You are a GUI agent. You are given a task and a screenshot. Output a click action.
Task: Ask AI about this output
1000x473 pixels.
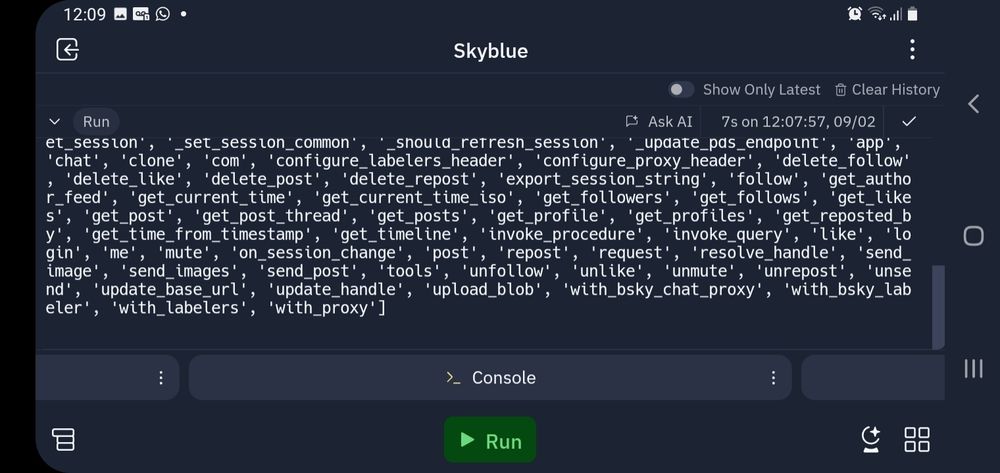click(x=659, y=121)
